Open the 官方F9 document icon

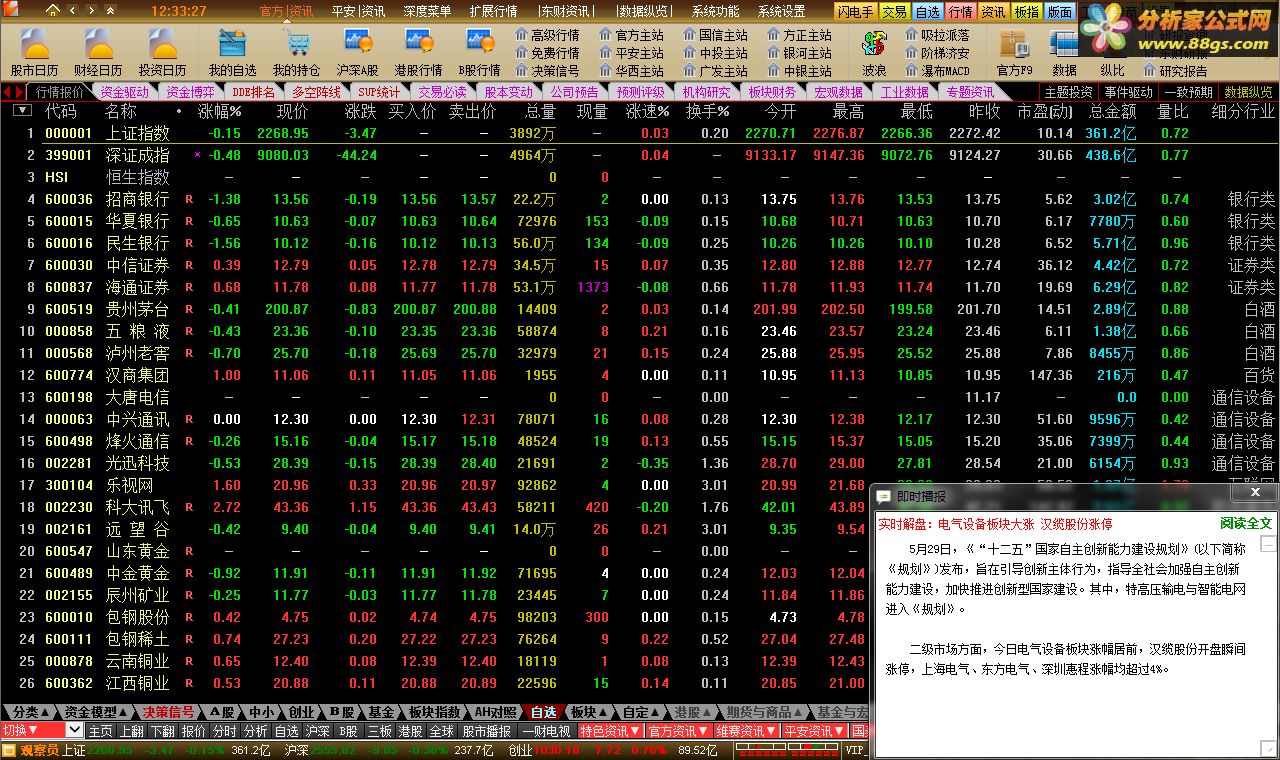[x=1014, y=52]
